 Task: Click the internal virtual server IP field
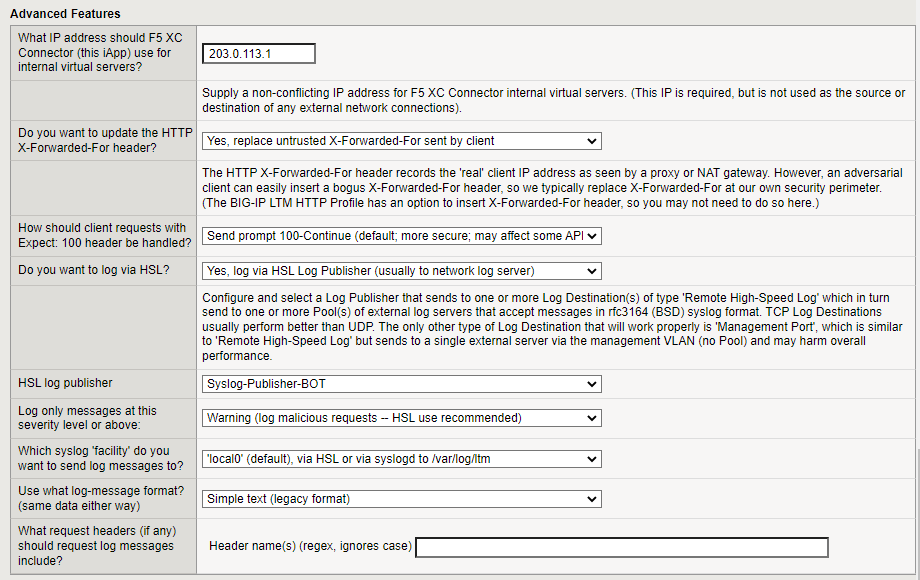(x=258, y=52)
